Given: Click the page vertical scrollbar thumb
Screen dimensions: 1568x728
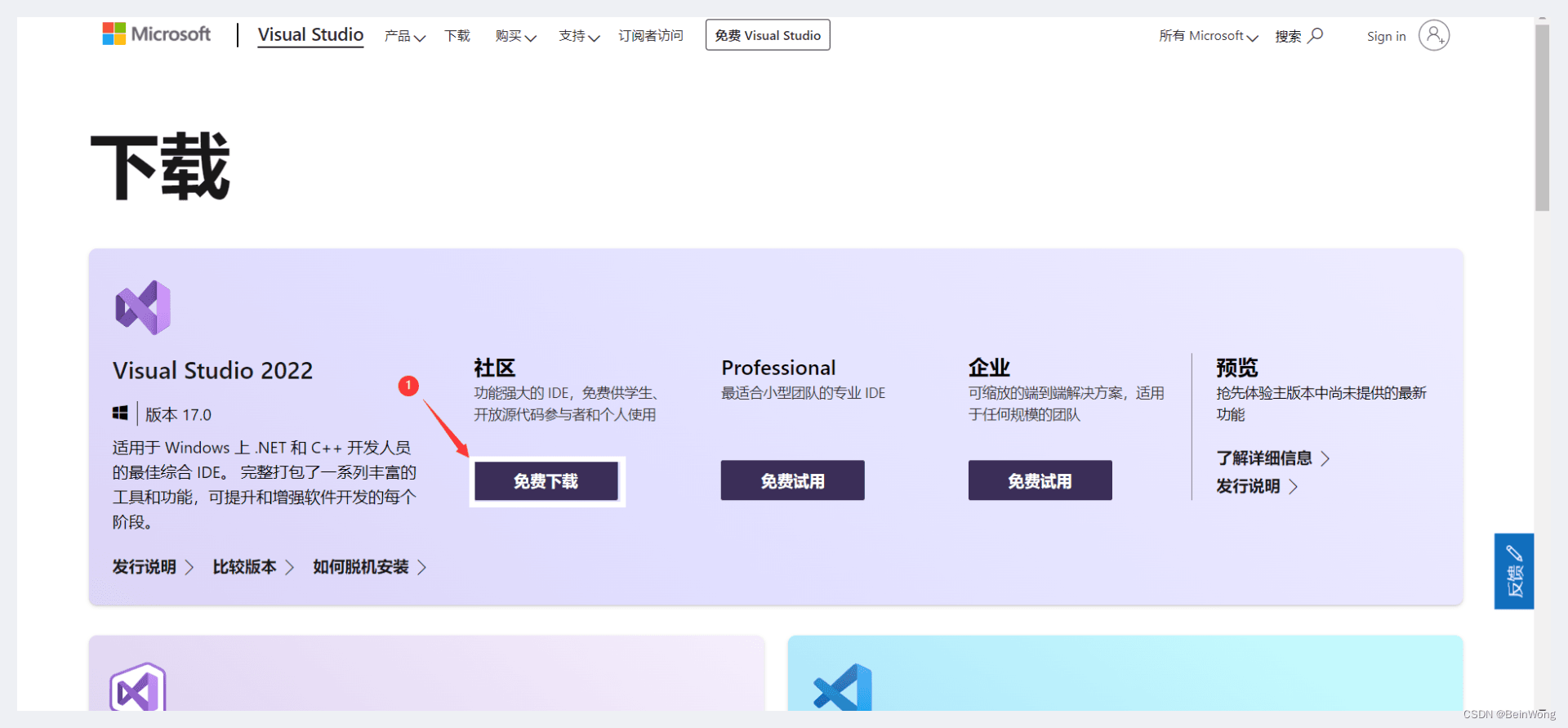Looking at the screenshot, I should [x=1542, y=118].
